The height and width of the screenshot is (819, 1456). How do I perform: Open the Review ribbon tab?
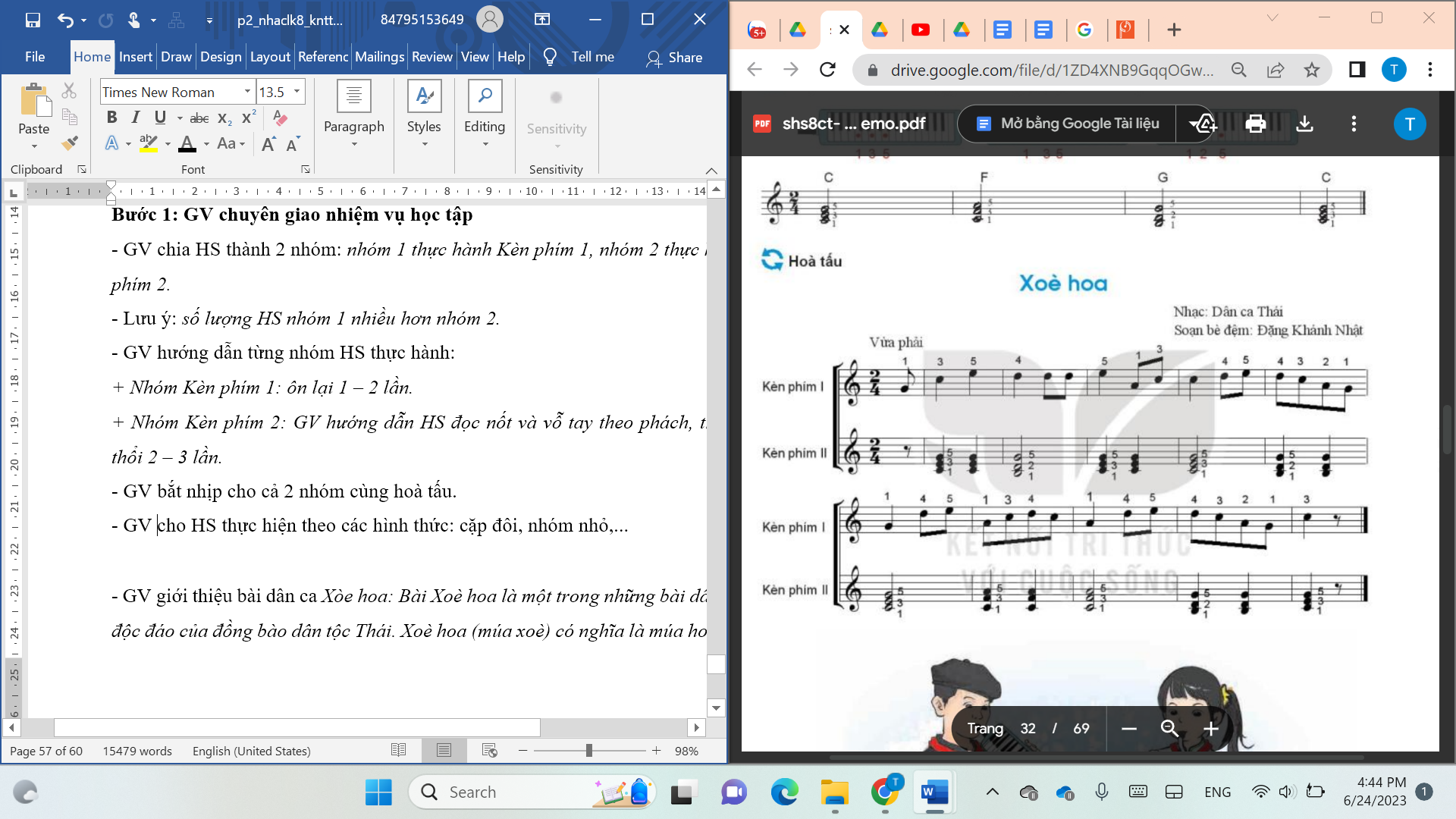(431, 57)
